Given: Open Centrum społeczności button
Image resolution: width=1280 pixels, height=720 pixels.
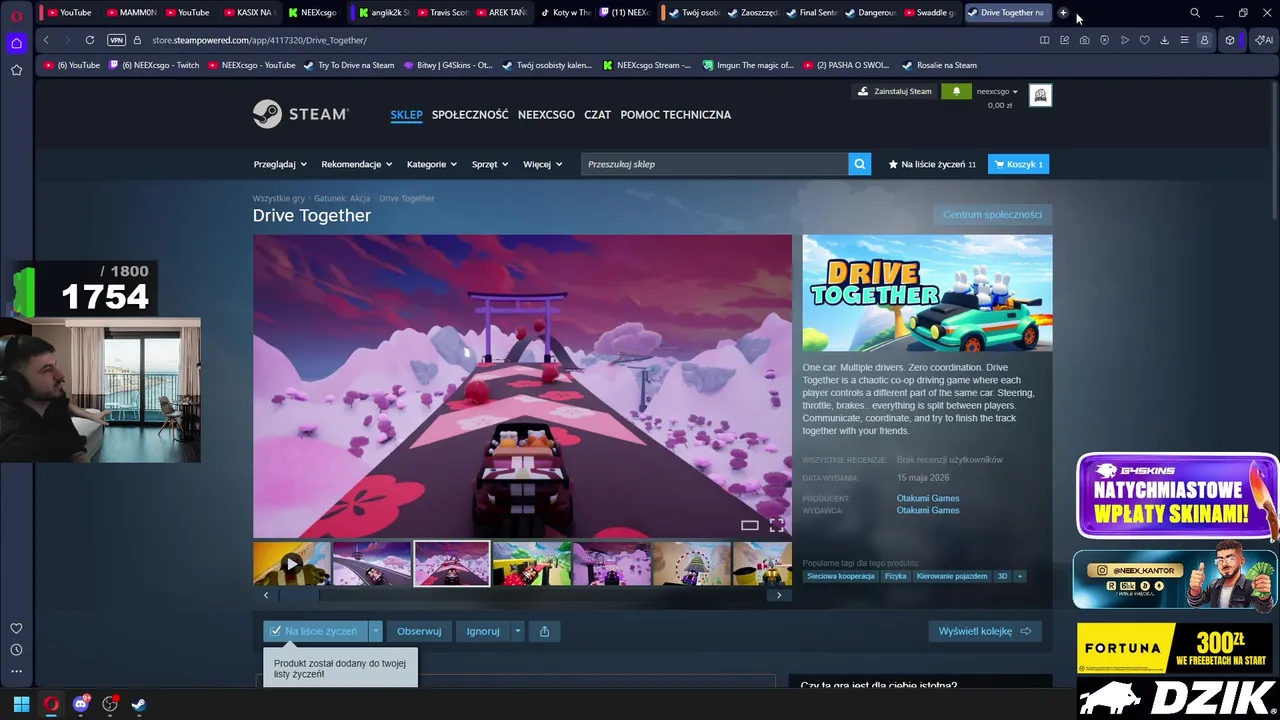Looking at the screenshot, I should [992, 214].
